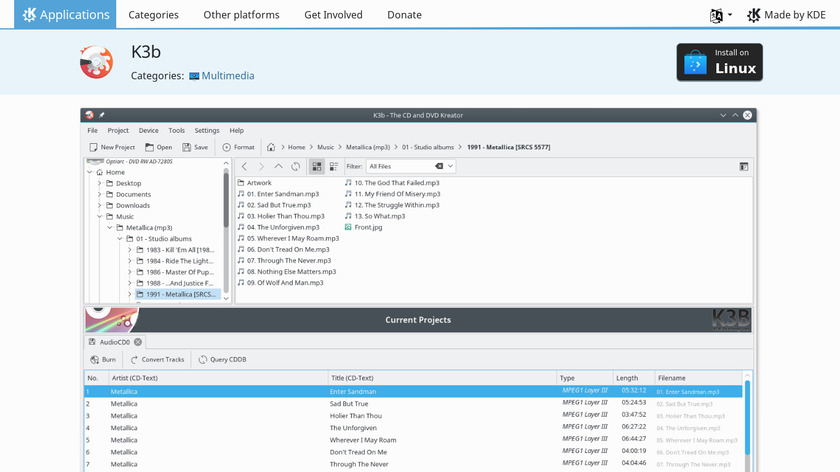The image size is (840, 472).
Task: Open the KDE Applications home logo
Action: tap(65, 14)
